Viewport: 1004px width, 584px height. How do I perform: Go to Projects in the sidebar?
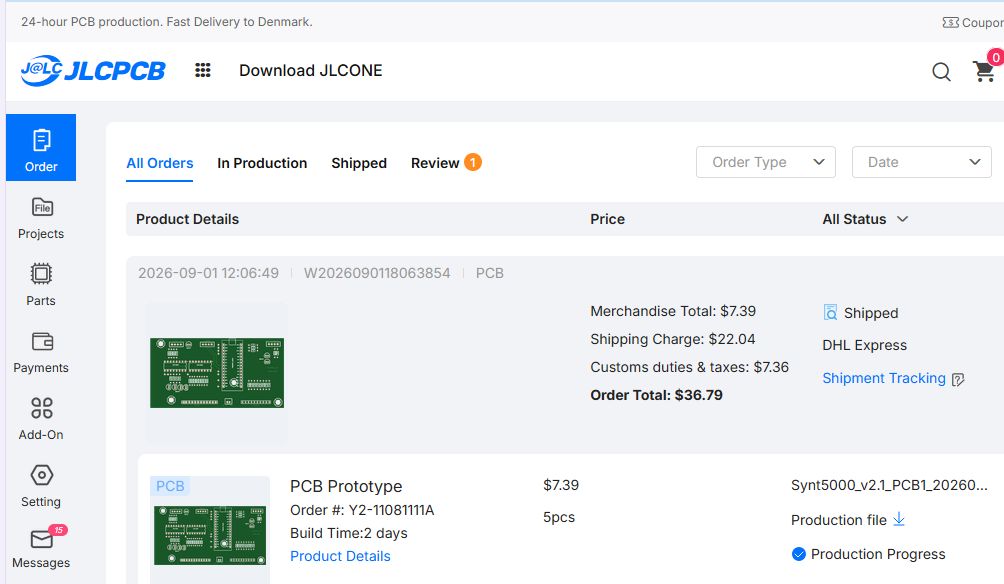tap(41, 218)
